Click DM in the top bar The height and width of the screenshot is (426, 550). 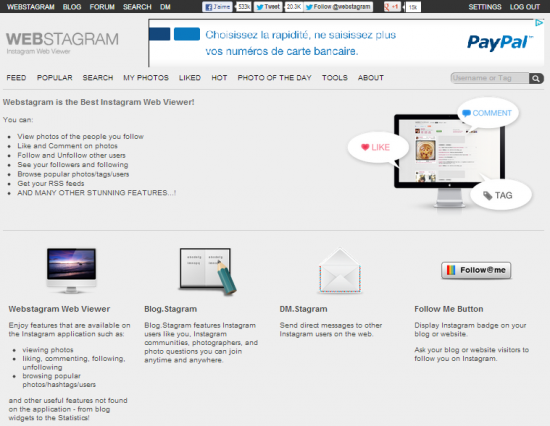[x=165, y=7]
